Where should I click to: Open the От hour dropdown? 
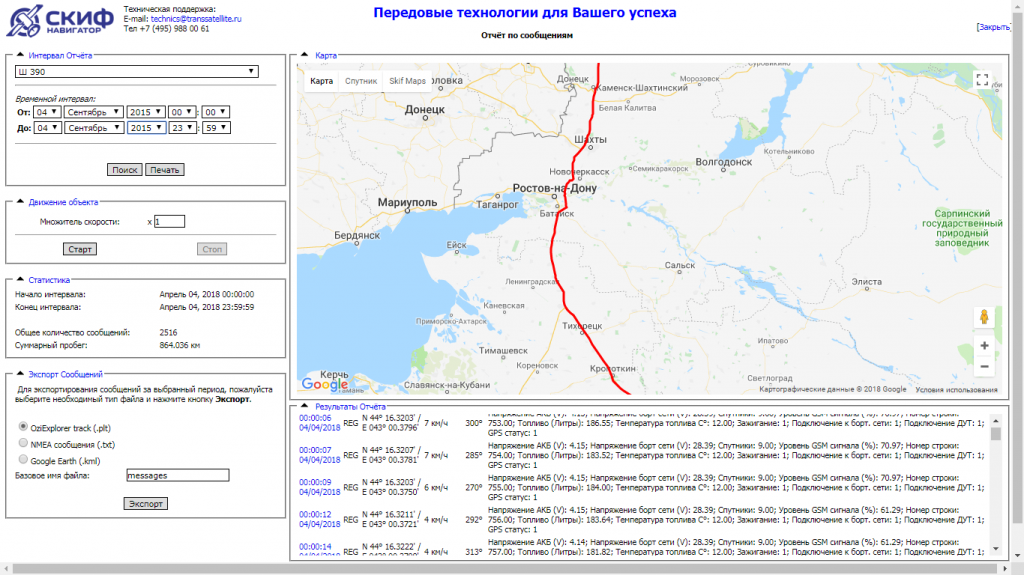pyautogui.click(x=181, y=112)
